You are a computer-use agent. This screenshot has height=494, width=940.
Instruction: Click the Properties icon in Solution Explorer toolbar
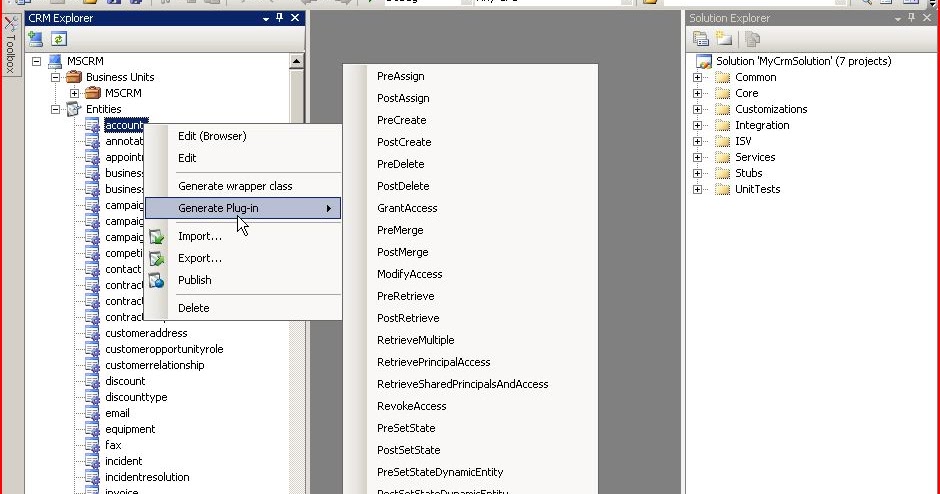click(701, 39)
